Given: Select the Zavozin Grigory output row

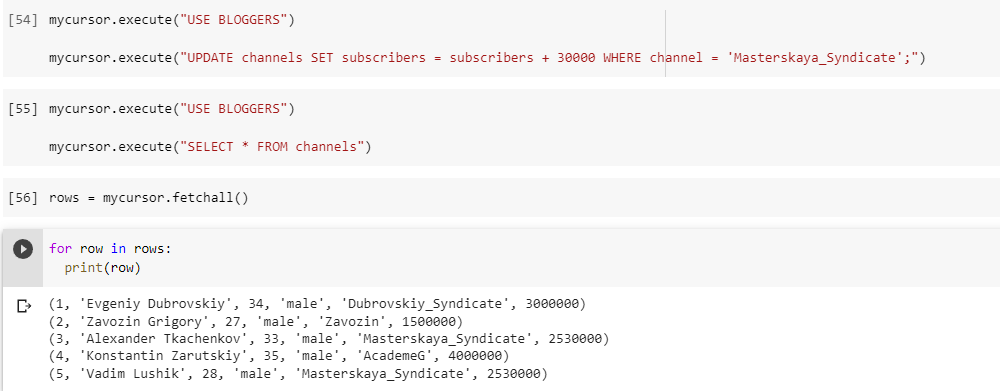Looking at the screenshot, I should (x=256, y=321).
